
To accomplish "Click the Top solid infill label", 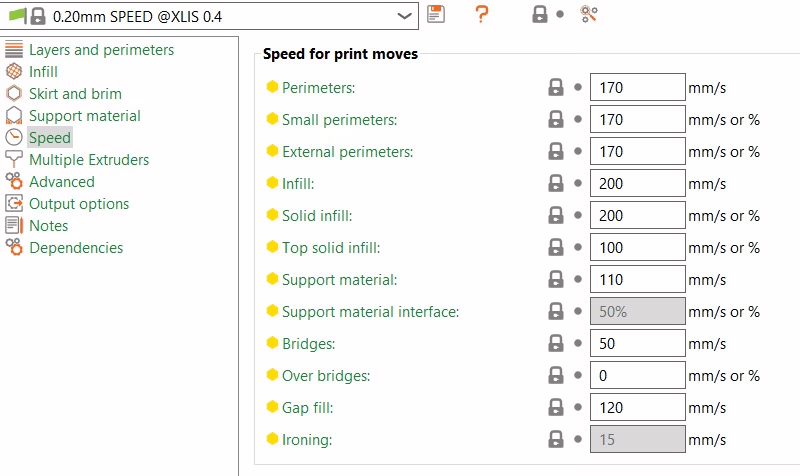I will [x=331, y=248].
